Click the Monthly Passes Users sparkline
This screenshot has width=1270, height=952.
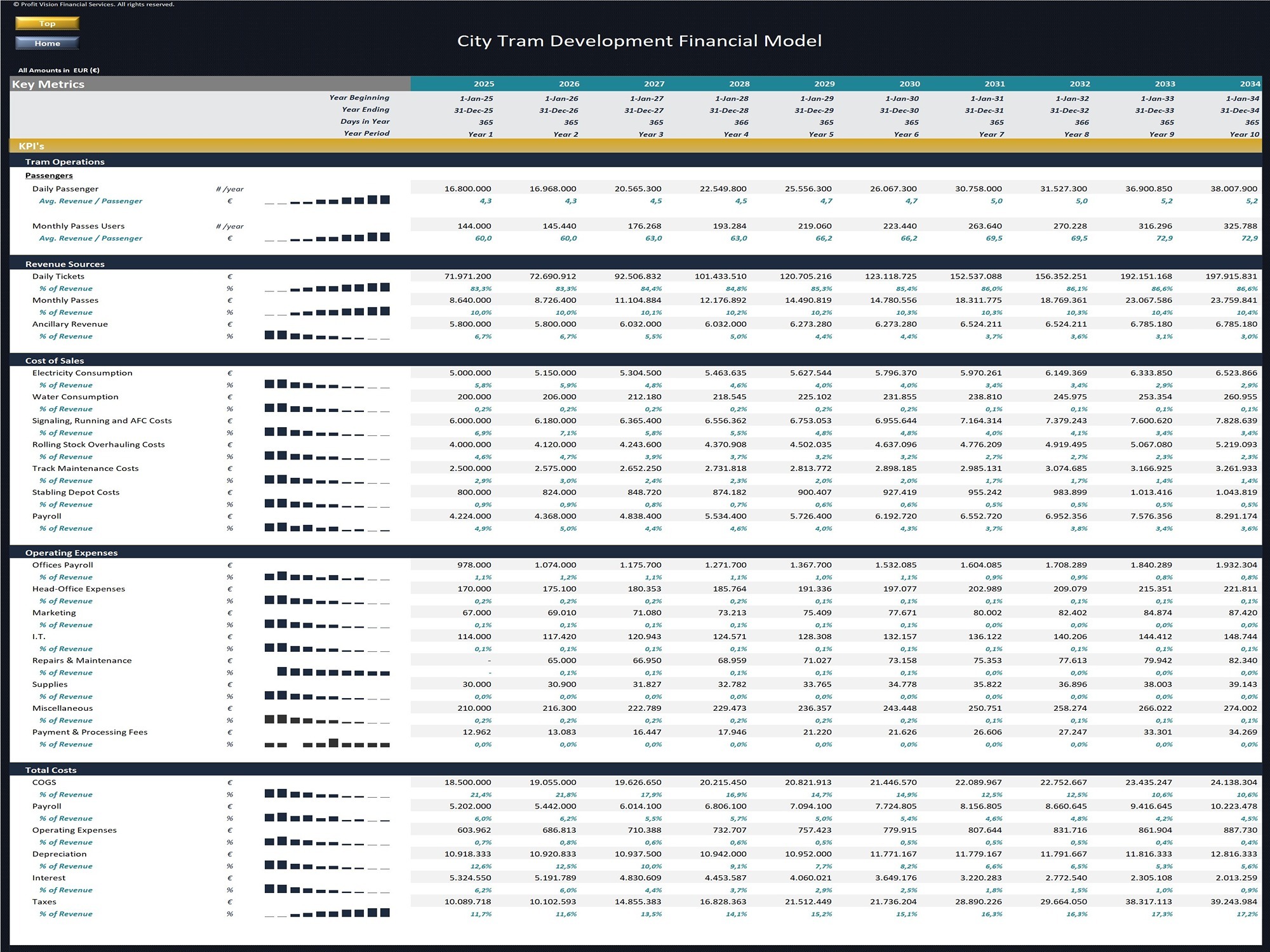tap(327, 237)
